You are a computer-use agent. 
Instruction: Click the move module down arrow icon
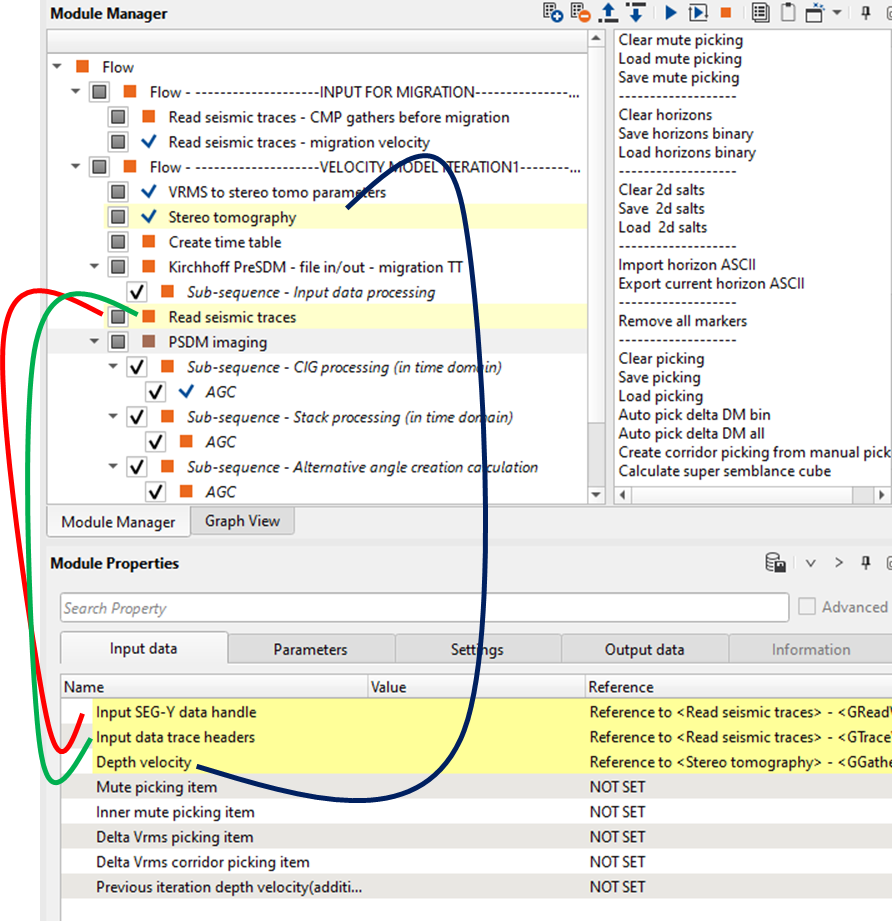pos(635,13)
